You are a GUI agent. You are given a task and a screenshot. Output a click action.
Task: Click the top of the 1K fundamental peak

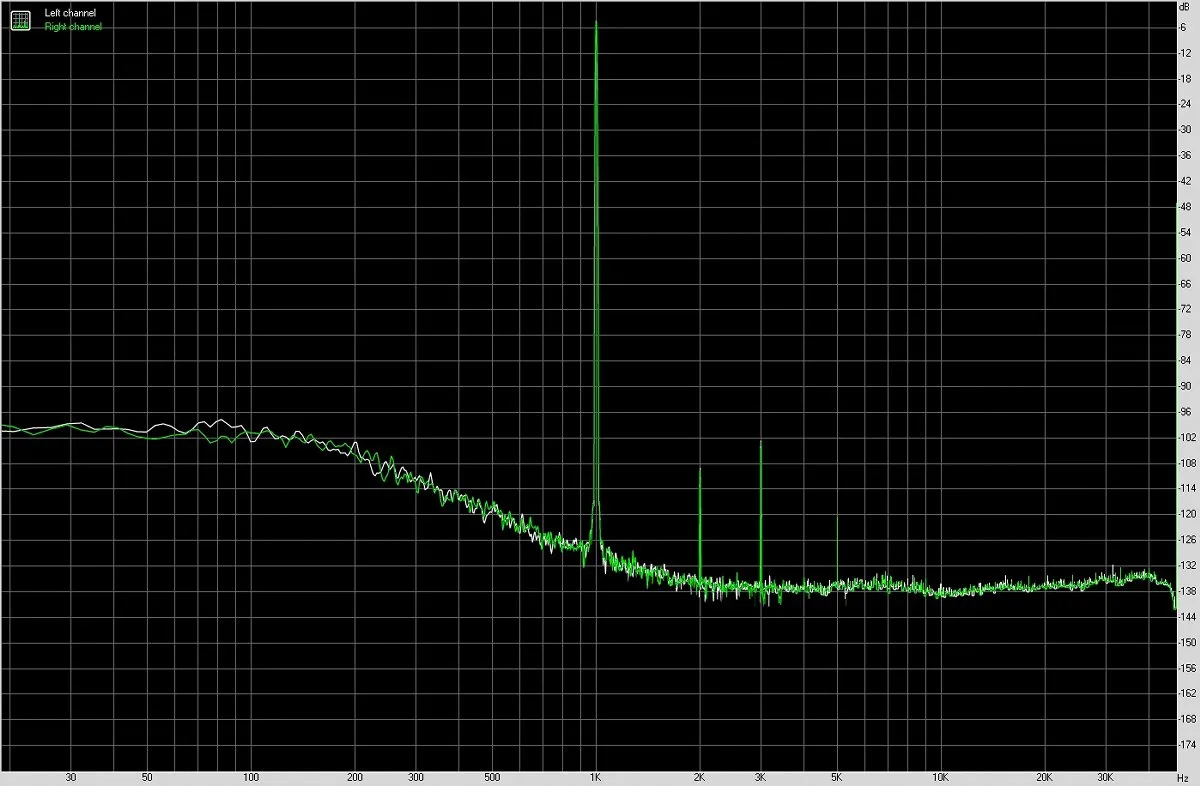[x=596, y=23]
